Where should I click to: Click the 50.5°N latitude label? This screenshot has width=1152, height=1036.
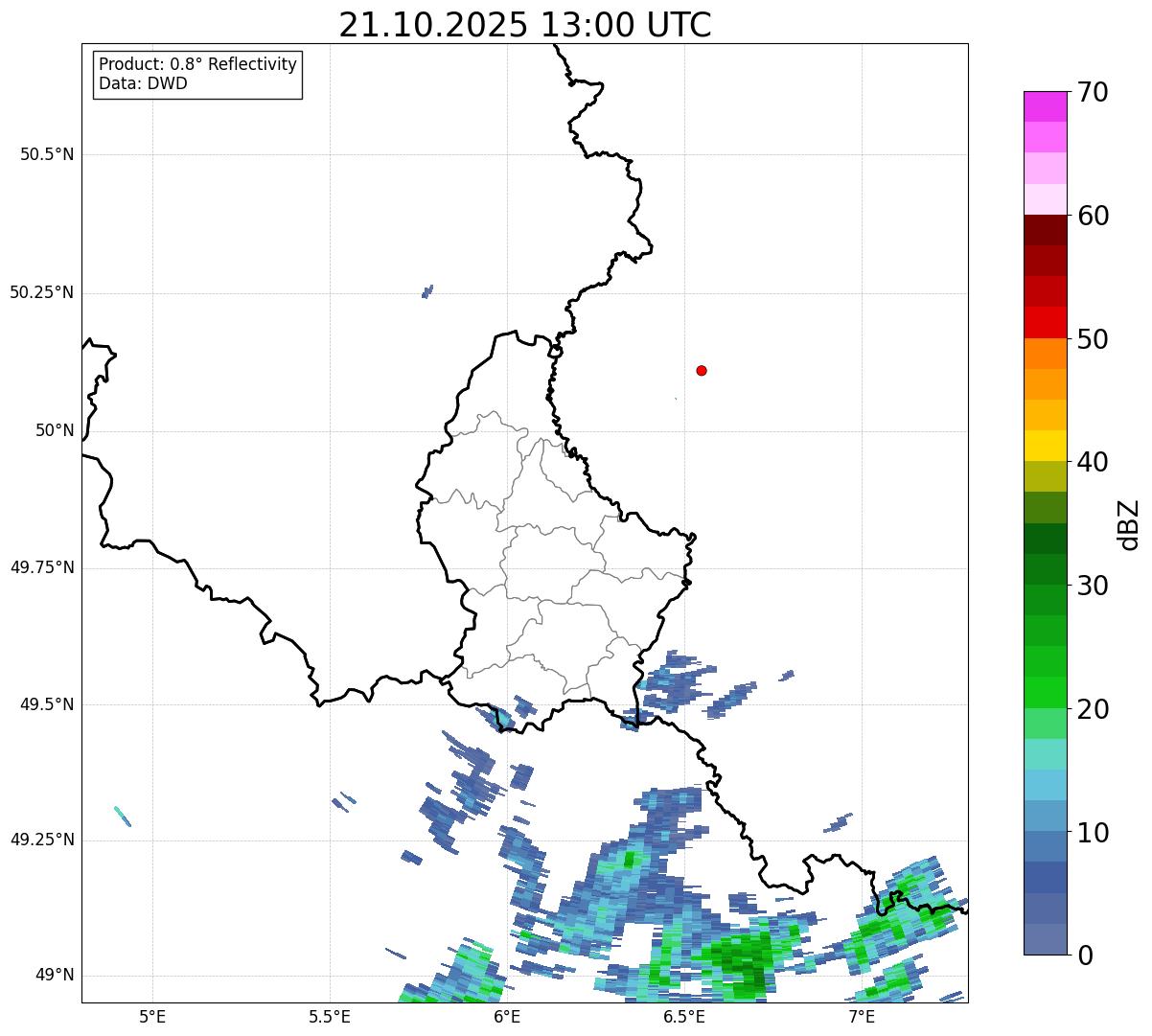(47, 154)
